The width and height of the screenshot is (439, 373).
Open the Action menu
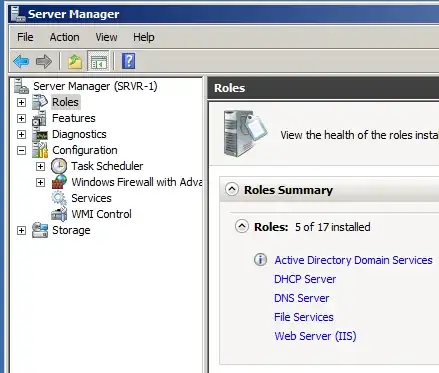coord(64,37)
